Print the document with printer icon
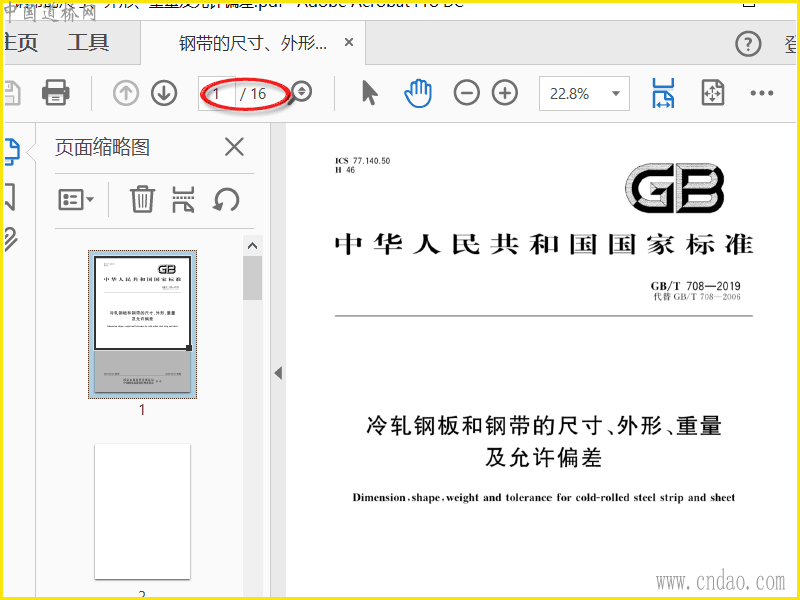800x600 pixels. coord(56,93)
